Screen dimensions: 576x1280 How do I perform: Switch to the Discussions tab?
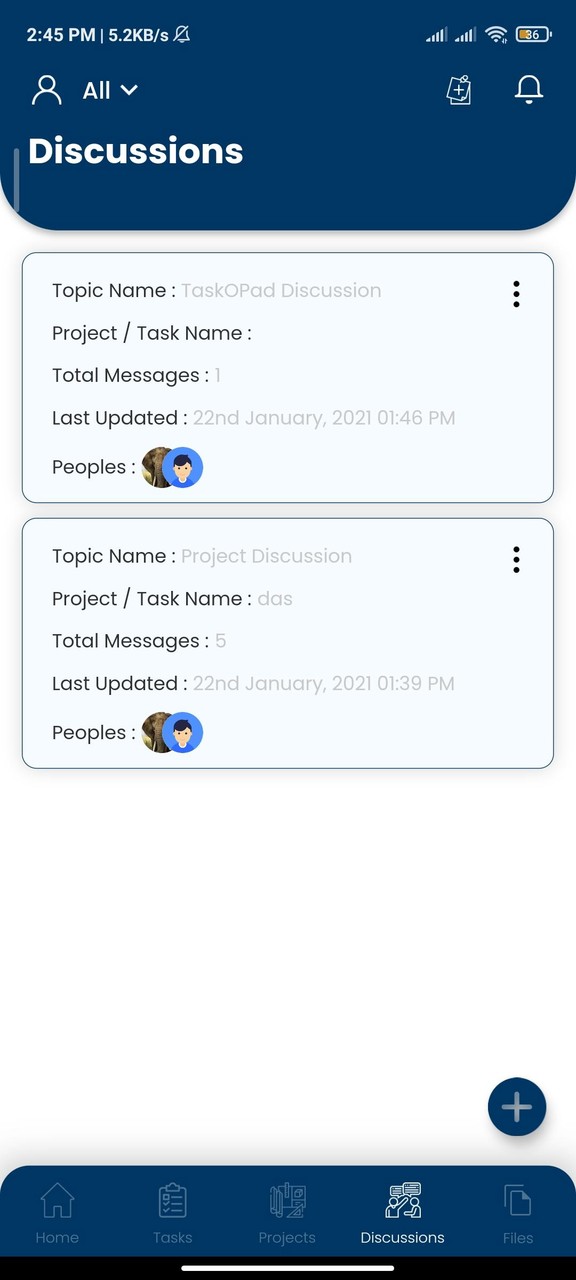(402, 1210)
